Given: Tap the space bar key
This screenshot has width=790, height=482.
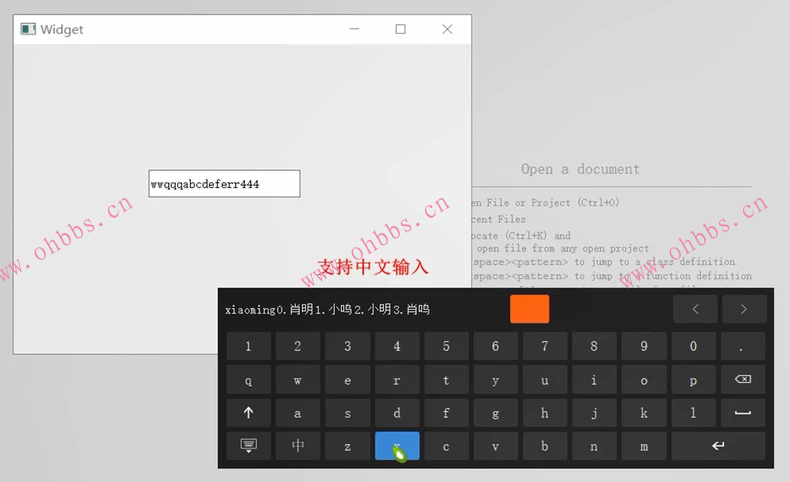Looking at the screenshot, I should 743,413.
